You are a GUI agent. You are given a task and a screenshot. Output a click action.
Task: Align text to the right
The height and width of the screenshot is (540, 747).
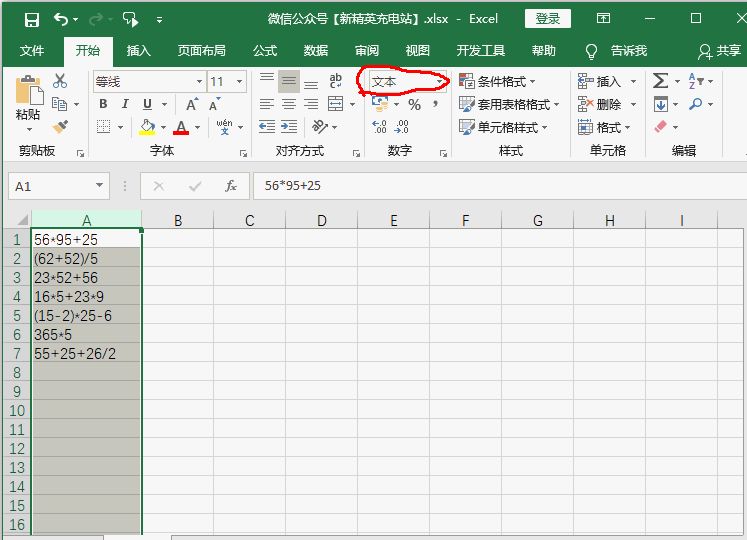coord(311,104)
